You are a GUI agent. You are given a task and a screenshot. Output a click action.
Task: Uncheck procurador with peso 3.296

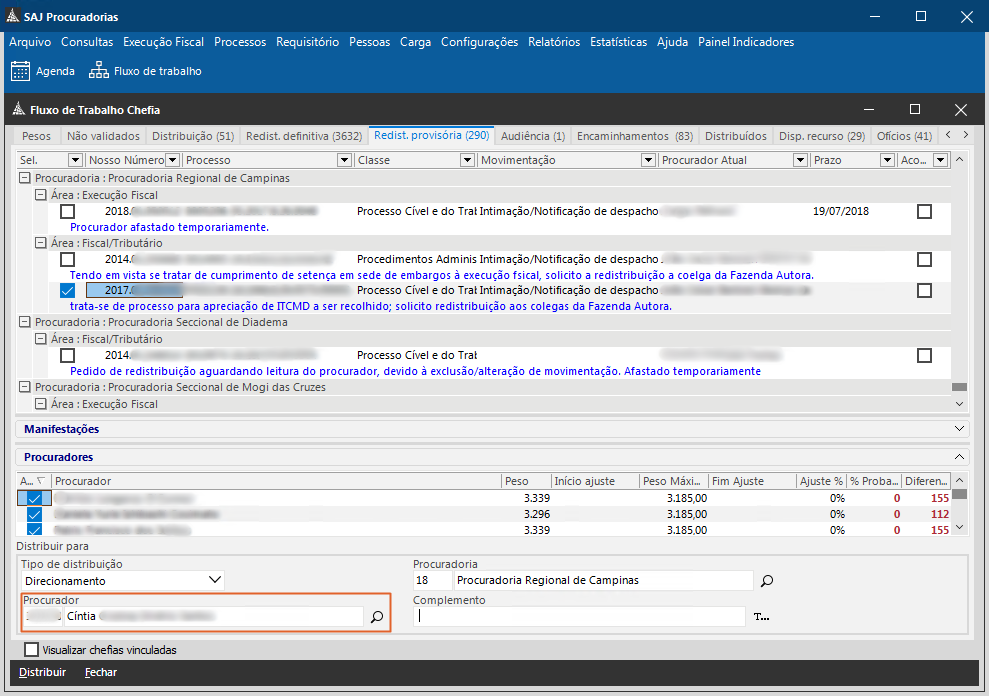pos(34,514)
